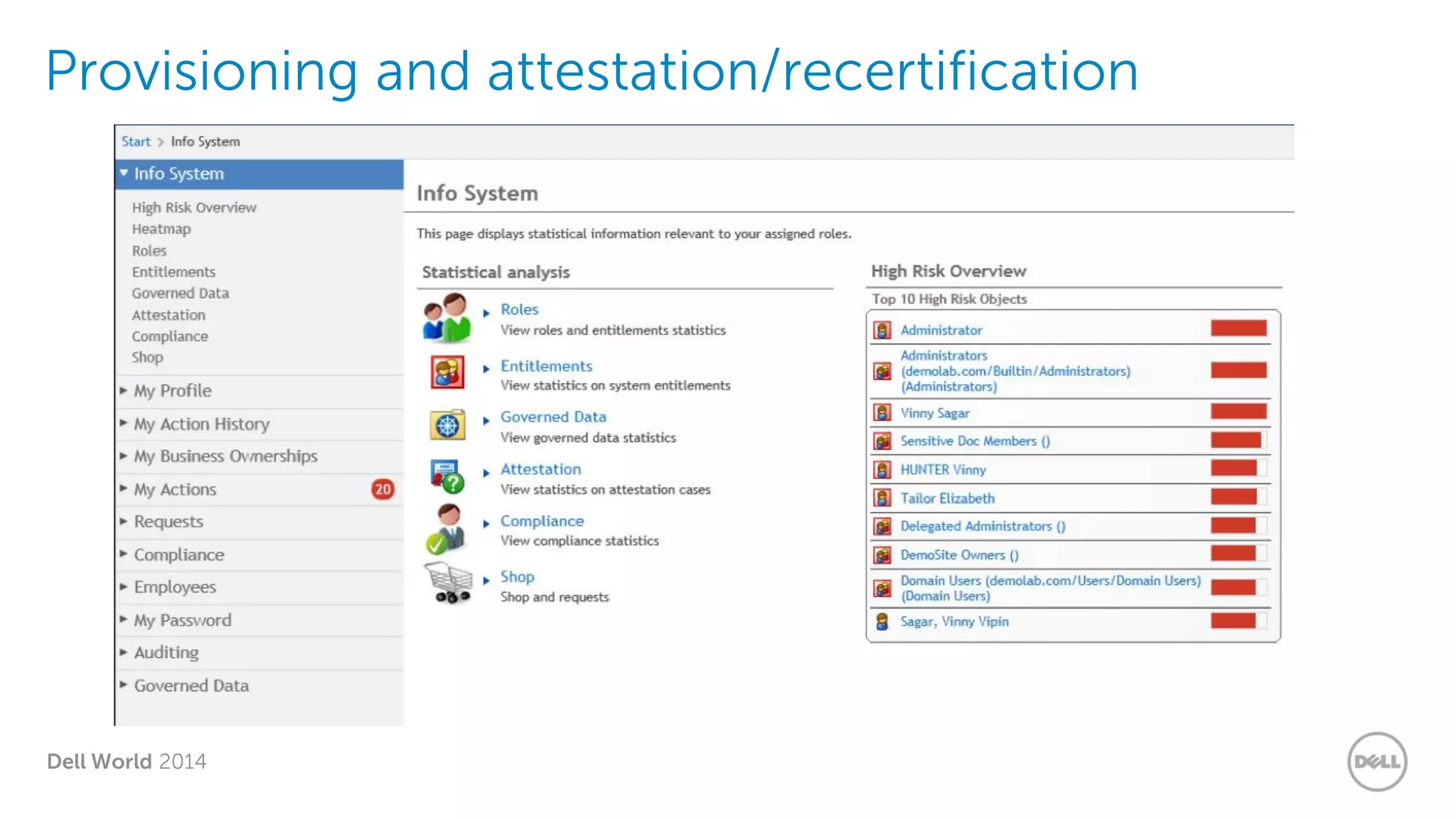Click the group icon beside Administrators (demolab.com/Builtin/Administrators)
The width and height of the screenshot is (1456, 819).
882,371
